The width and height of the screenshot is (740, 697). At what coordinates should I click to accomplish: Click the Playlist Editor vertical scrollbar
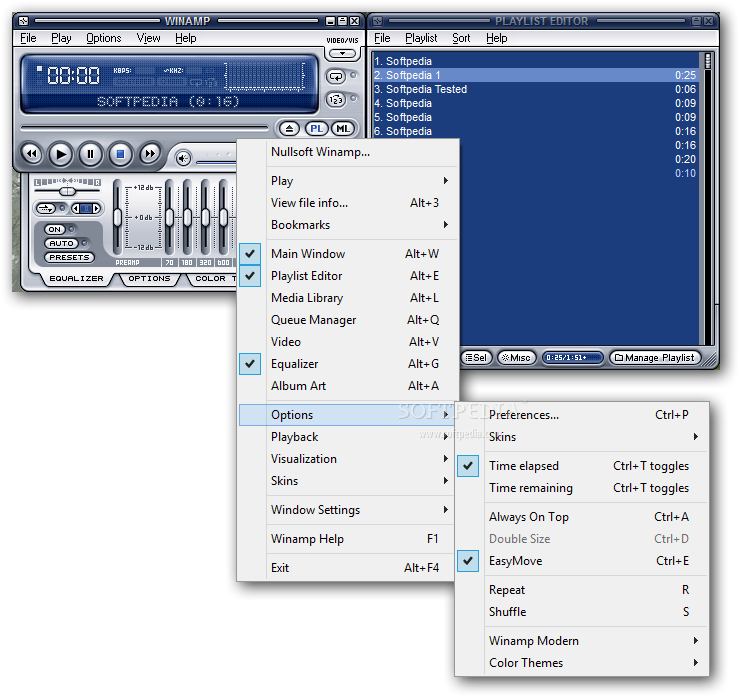(707, 198)
